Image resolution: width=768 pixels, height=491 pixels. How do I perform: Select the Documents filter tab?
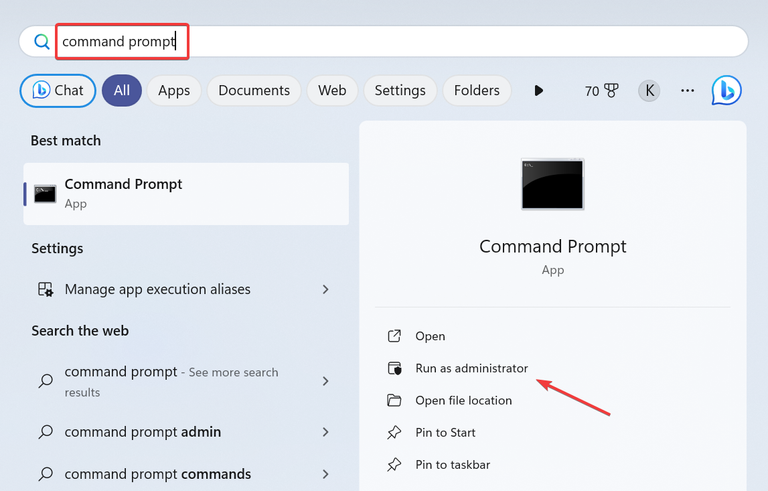click(254, 91)
